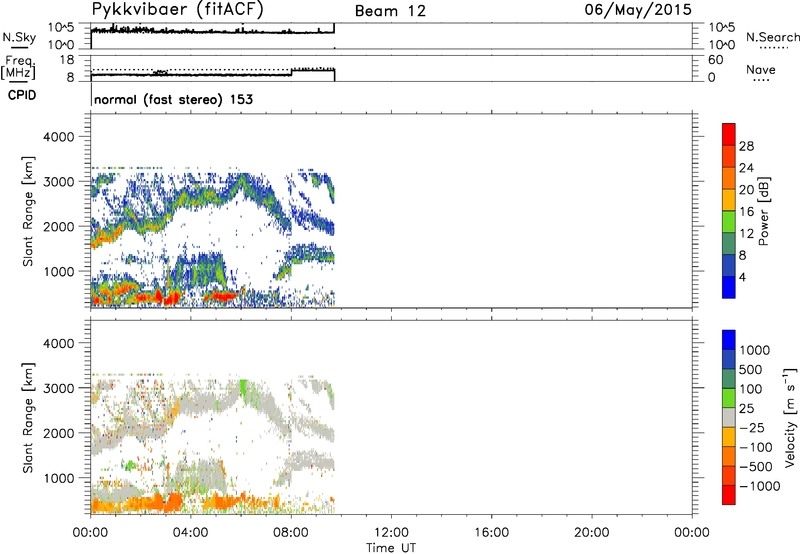Screen dimensions: 800x554
Task: Click the "16:00" time axis tick label
Action: tap(491, 533)
